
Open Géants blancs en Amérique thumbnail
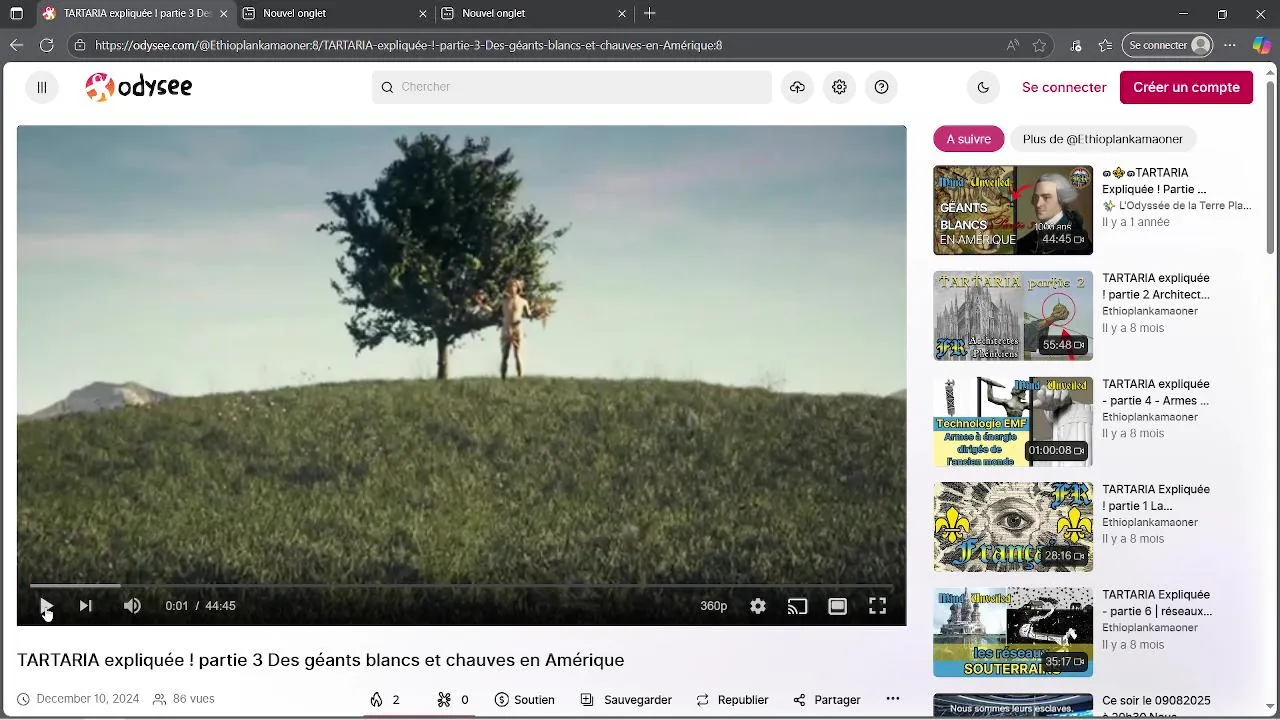point(1013,210)
